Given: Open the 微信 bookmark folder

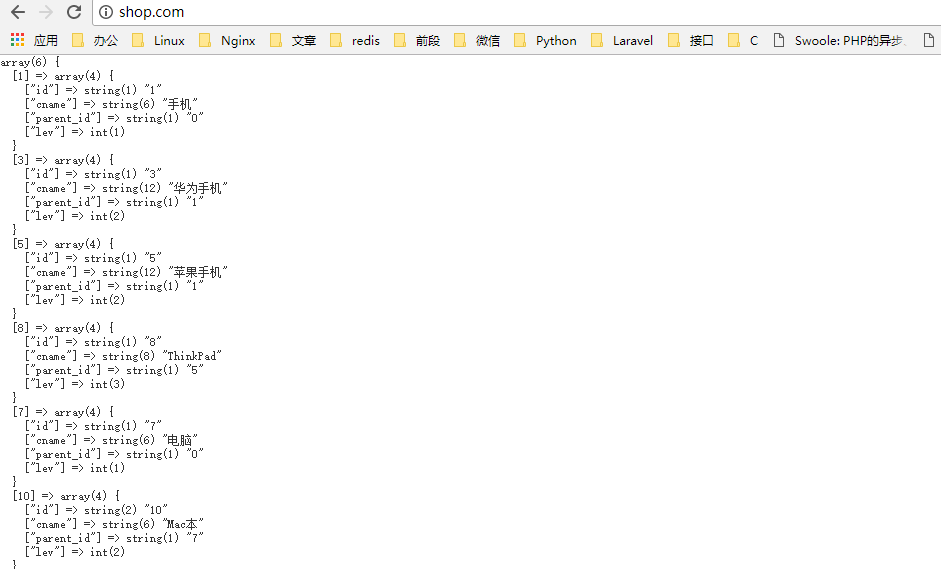Looking at the screenshot, I should [x=477, y=40].
